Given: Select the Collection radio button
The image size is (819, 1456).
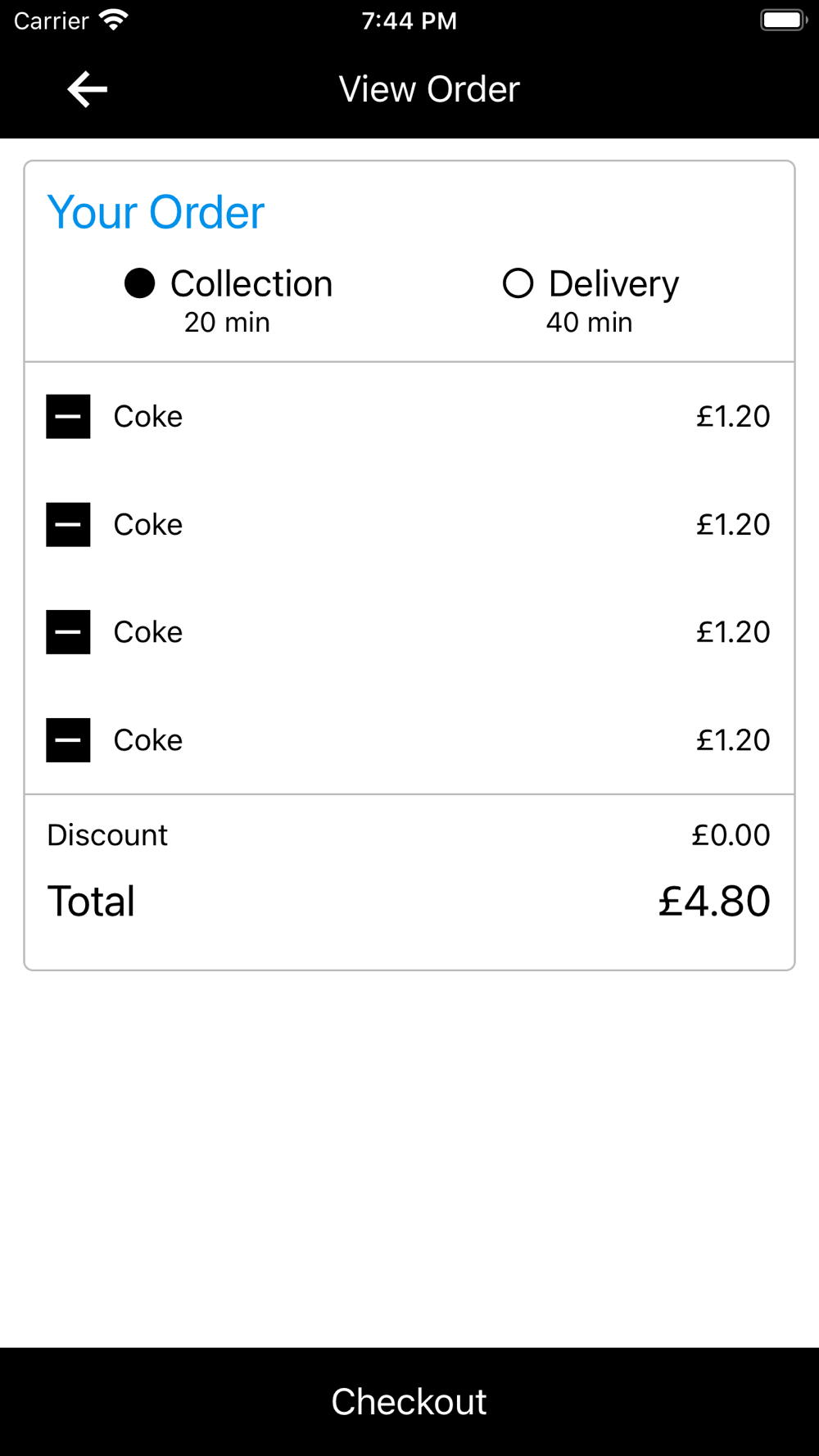Looking at the screenshot, I should (x=140, y=284).
